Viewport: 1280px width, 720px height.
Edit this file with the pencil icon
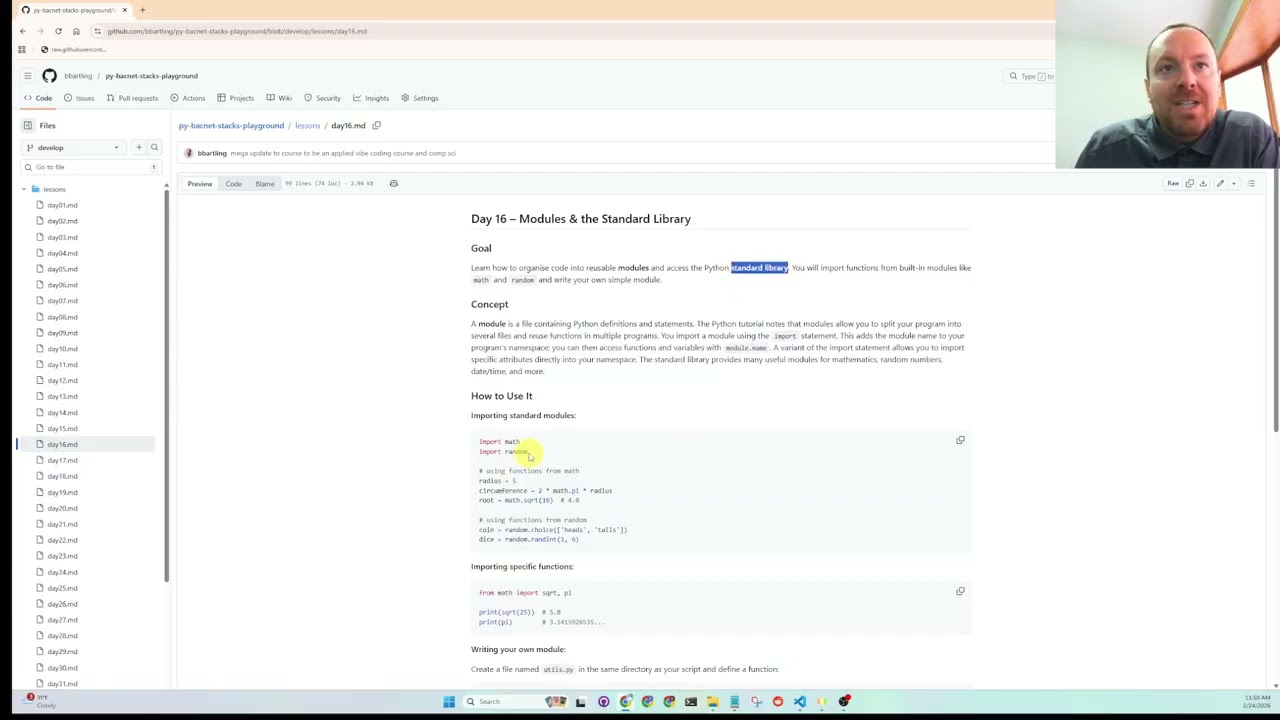coord(1220,183)
